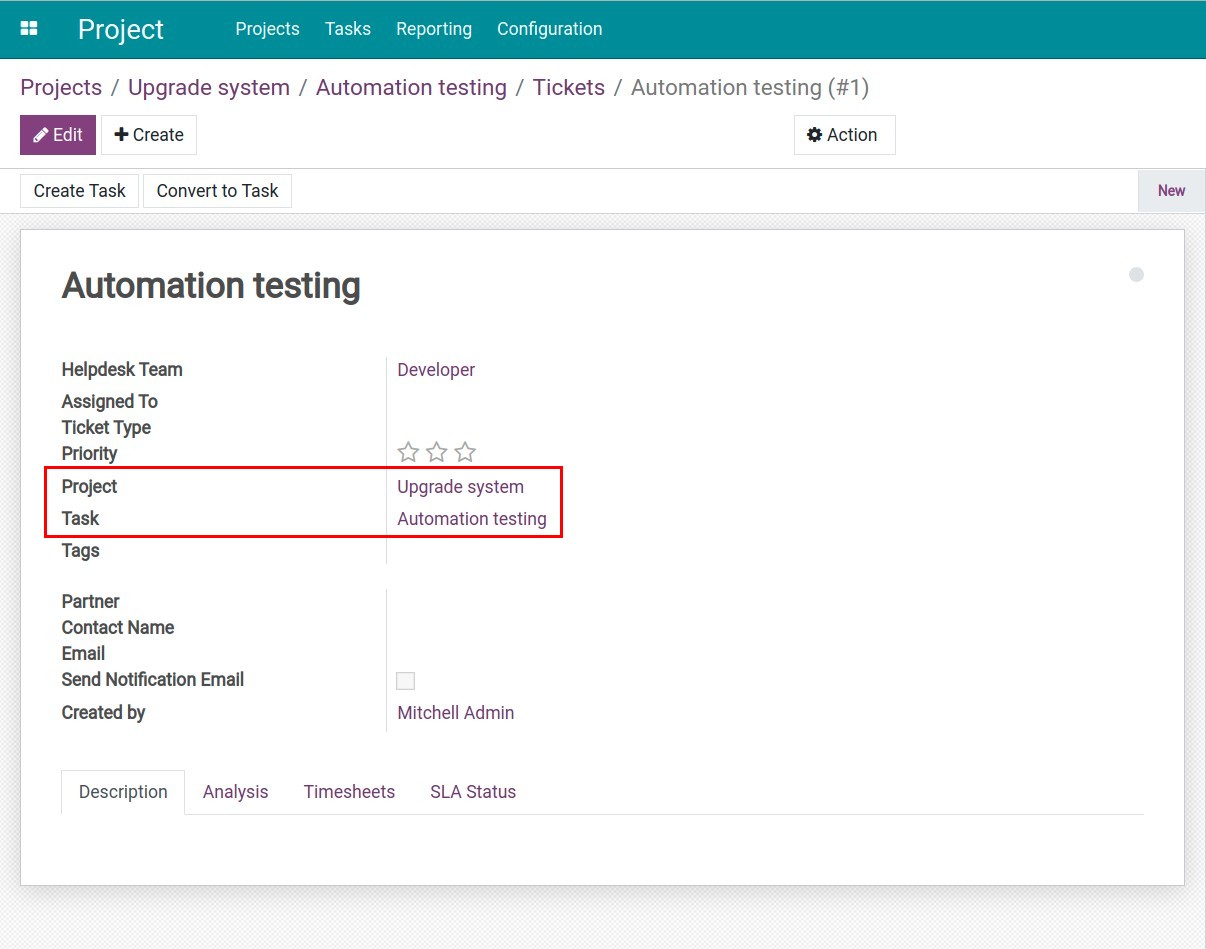Click the first priority star
Viewport: 1206px width, 949px height.
[x=408, y=453]
